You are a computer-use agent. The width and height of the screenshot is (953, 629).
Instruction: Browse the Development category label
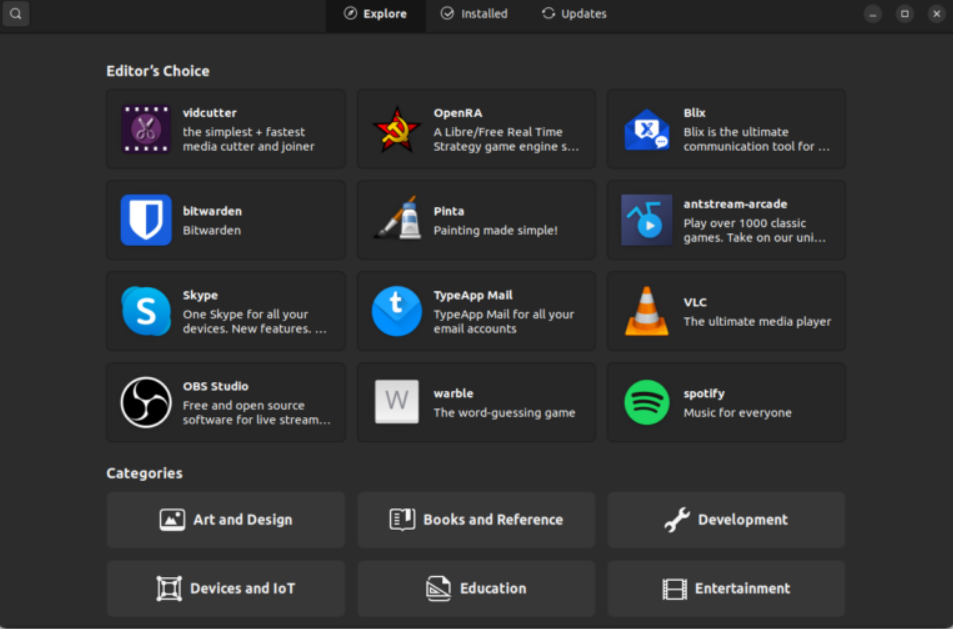[743, 520]
